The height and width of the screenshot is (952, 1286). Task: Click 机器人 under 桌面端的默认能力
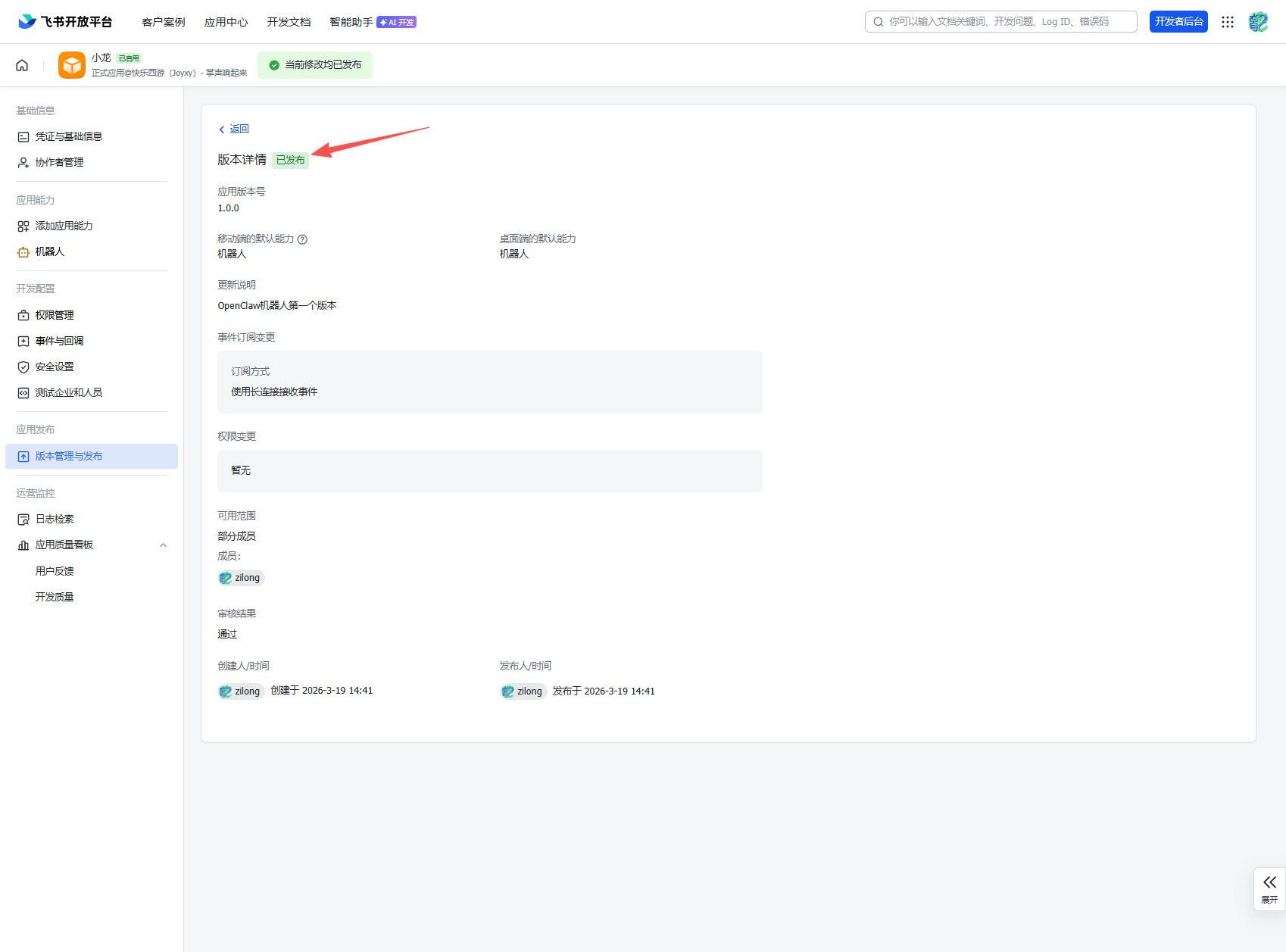pyautogui.click(x=514, y=254)
